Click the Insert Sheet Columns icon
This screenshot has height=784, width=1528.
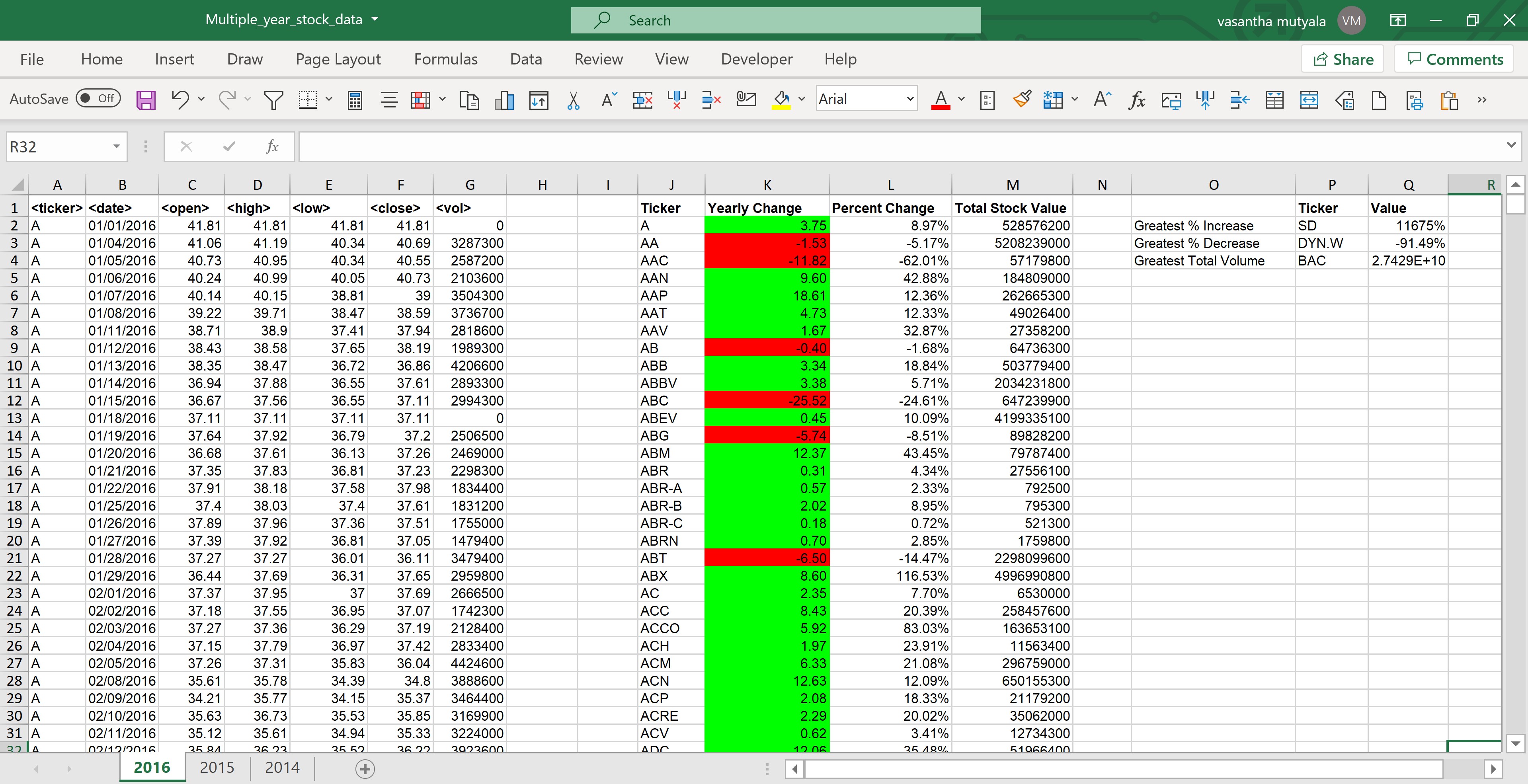pos(1205,99)
